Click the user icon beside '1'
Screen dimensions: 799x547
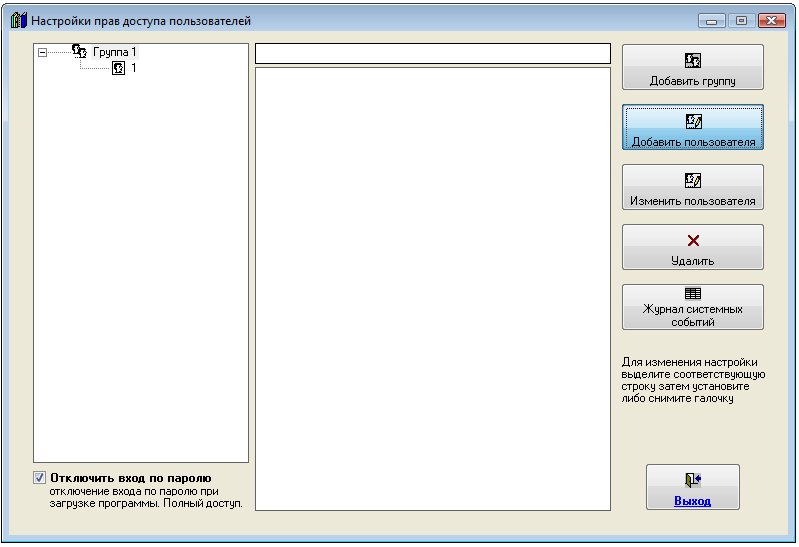[x=118, y=68]
